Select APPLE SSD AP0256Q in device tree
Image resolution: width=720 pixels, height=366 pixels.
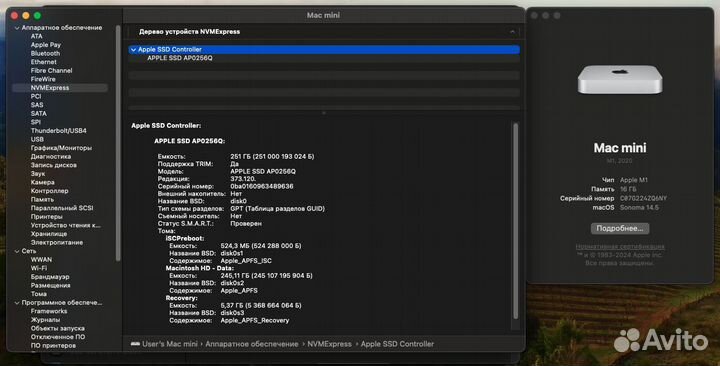180,58
